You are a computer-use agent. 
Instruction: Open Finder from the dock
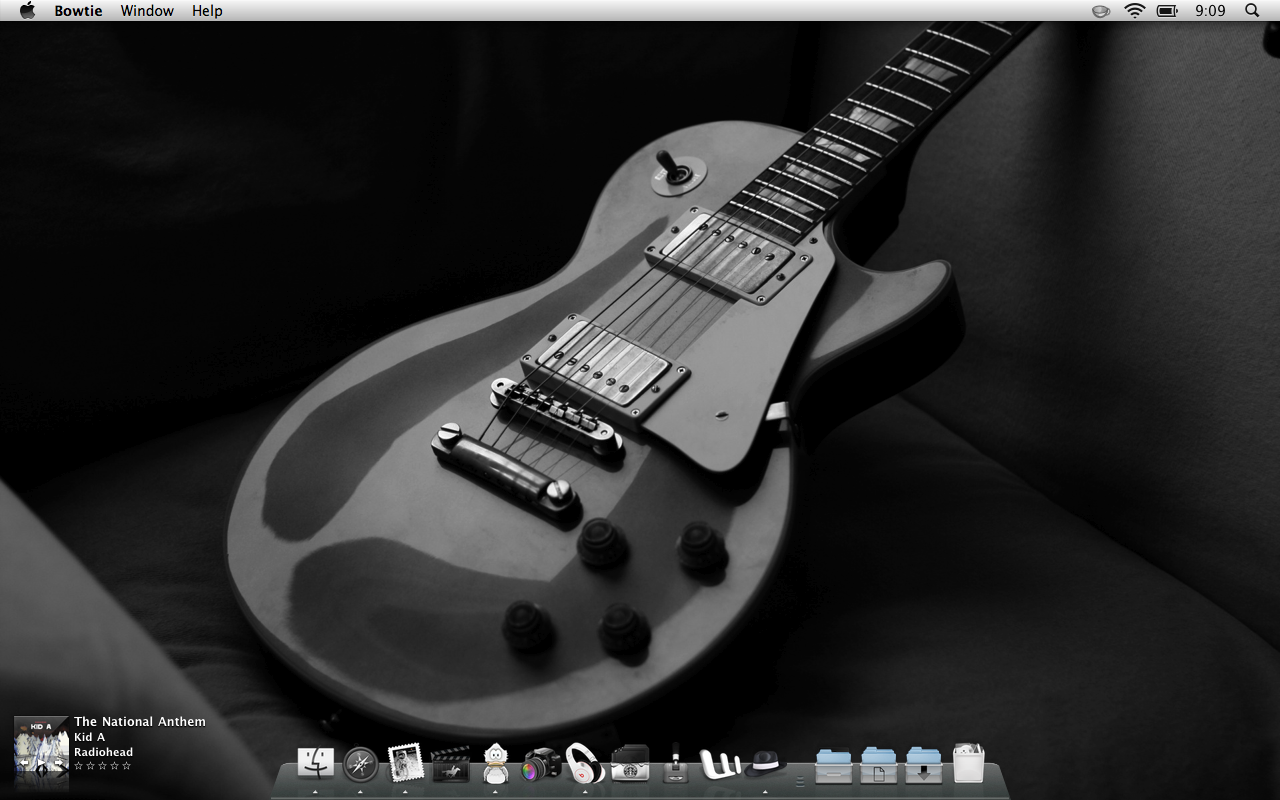coord(316,764)
